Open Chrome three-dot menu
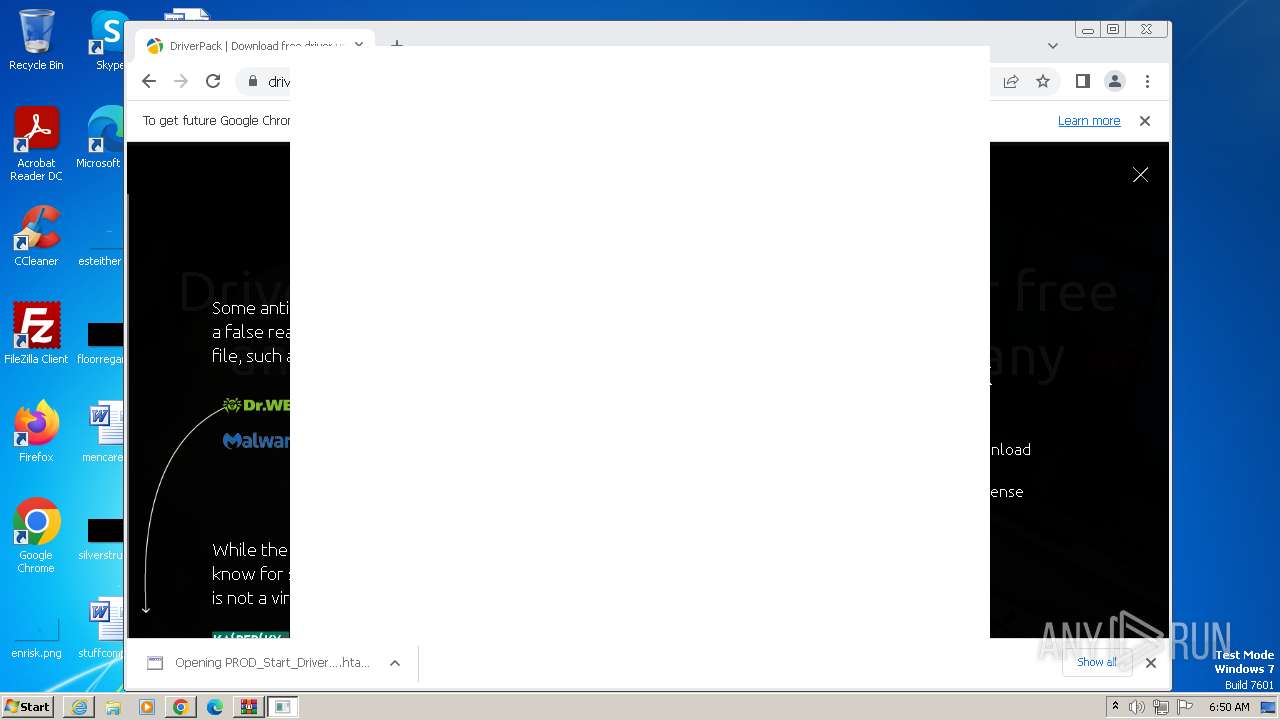1280x720 pixels. click(x=1147, y=82)
